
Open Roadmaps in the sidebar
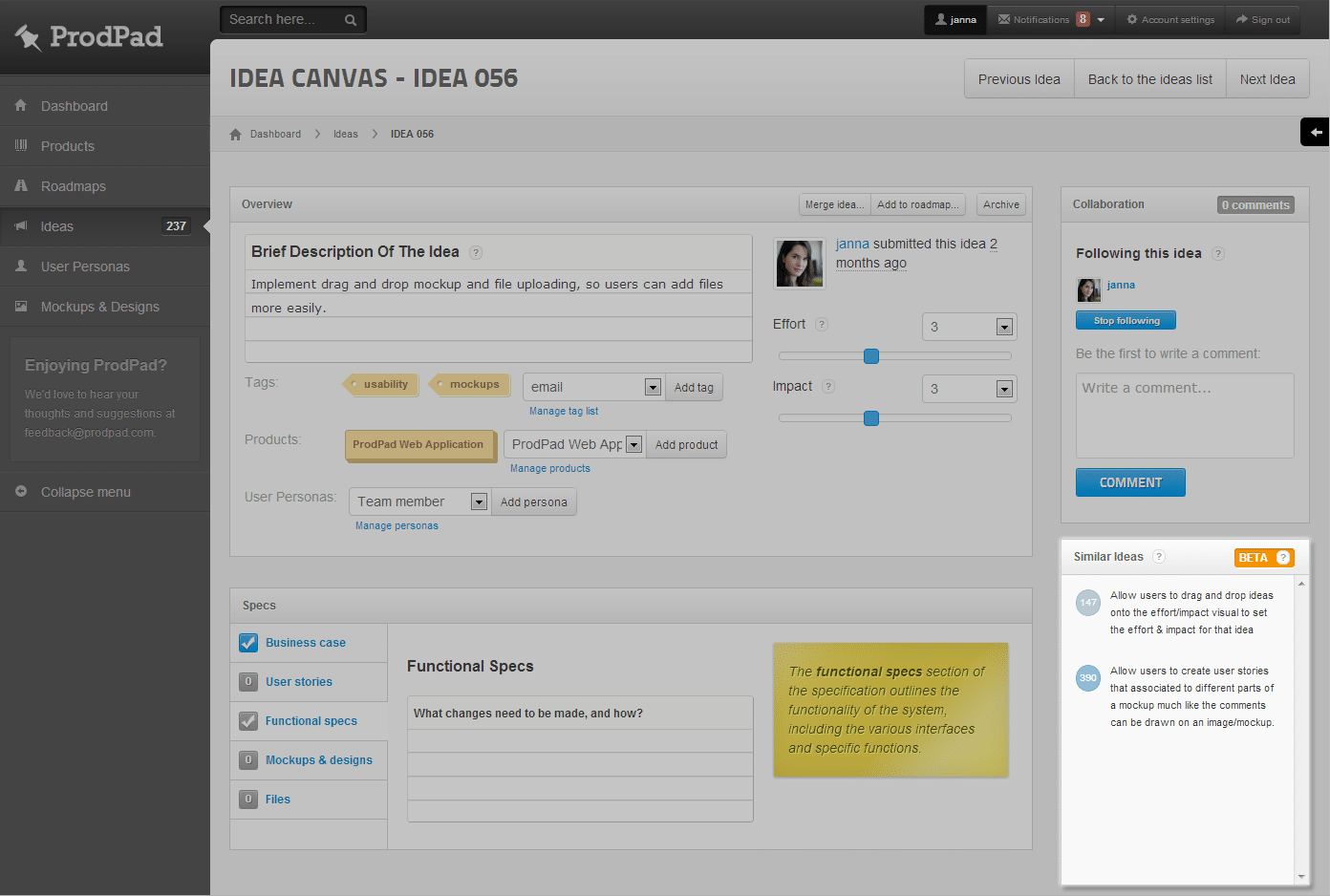pos(105,186)
